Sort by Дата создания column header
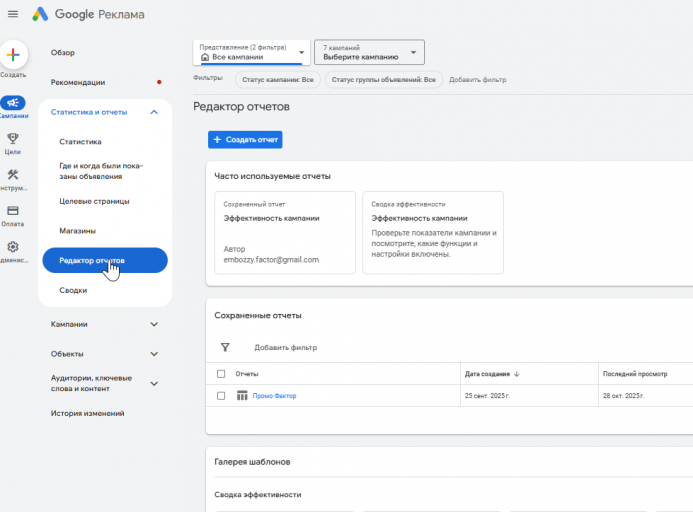This screenshot has height=512, width=693. [492, 374]
